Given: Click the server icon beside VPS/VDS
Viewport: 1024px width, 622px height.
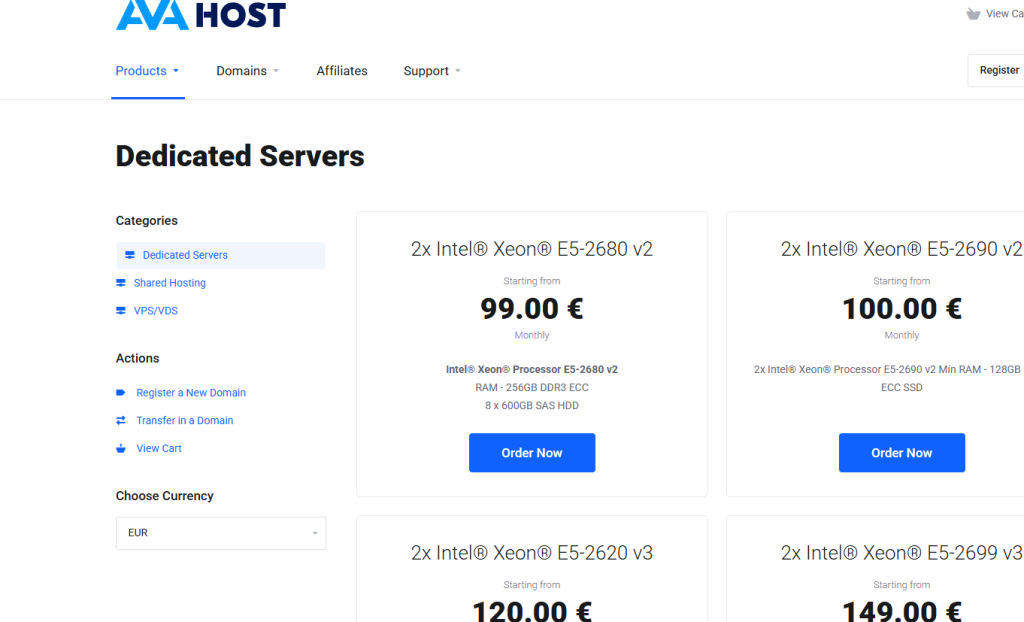Looking at the screenshot, I should (x=121, y=311).
